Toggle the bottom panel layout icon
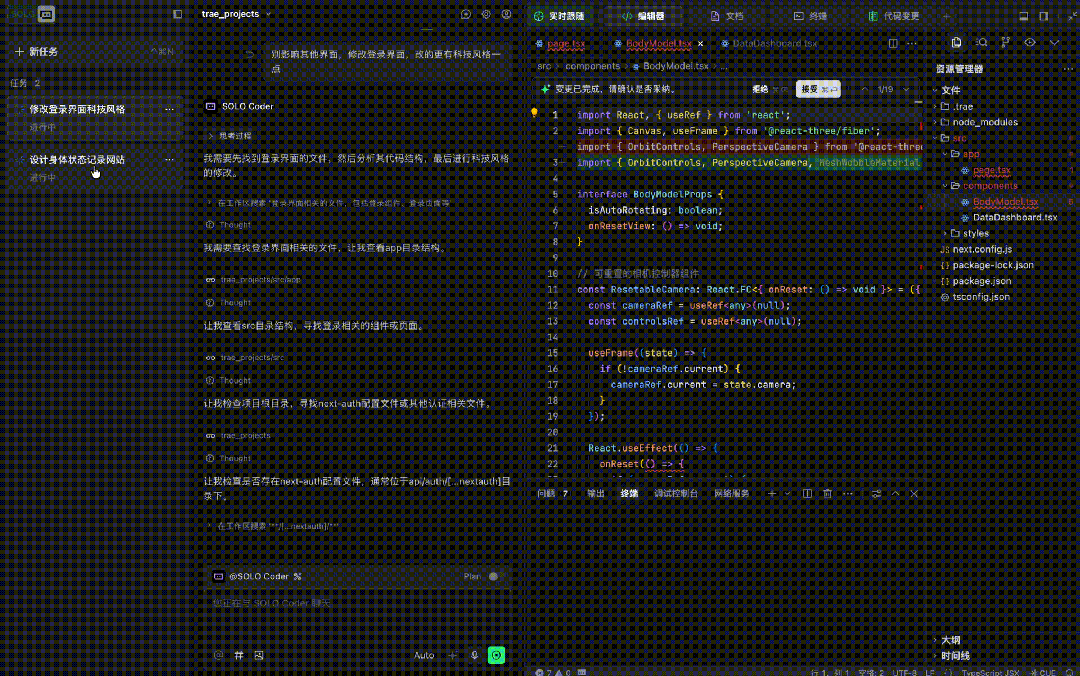The image size is (1080, 676). 1023,16
